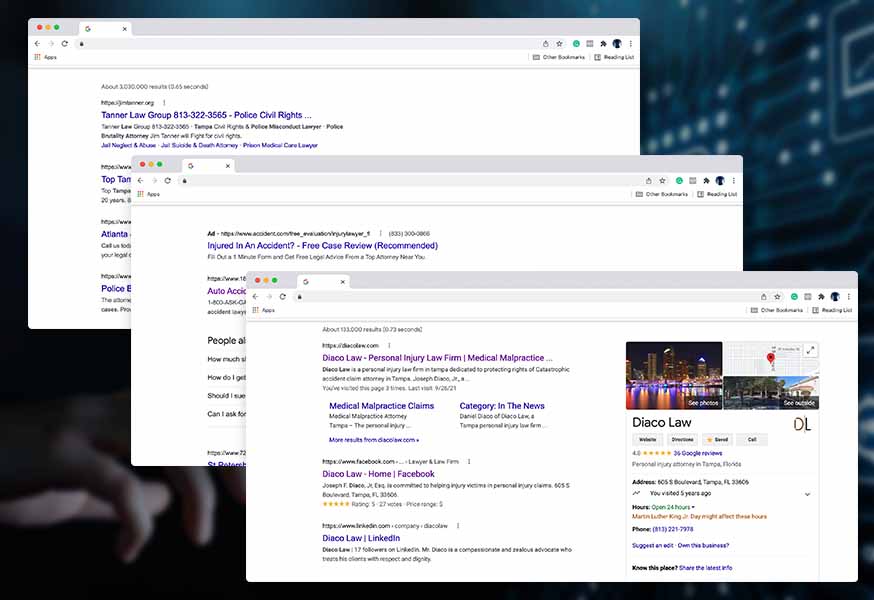Close the tab in the middle browser window
Image resolution: width=874 pixels, height=600 pixels.
coord(228,166)
